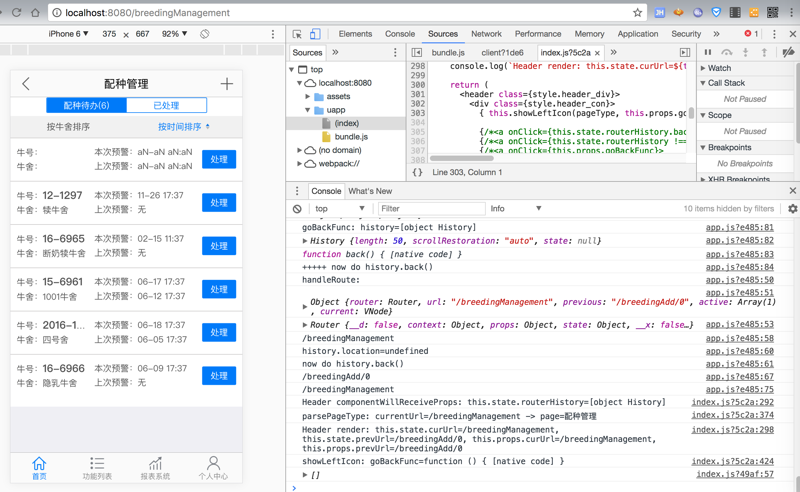This screenshot has height=492, width=800.
Task: Click 处理 button for cow 16-6965
Action: coord(218,246)
